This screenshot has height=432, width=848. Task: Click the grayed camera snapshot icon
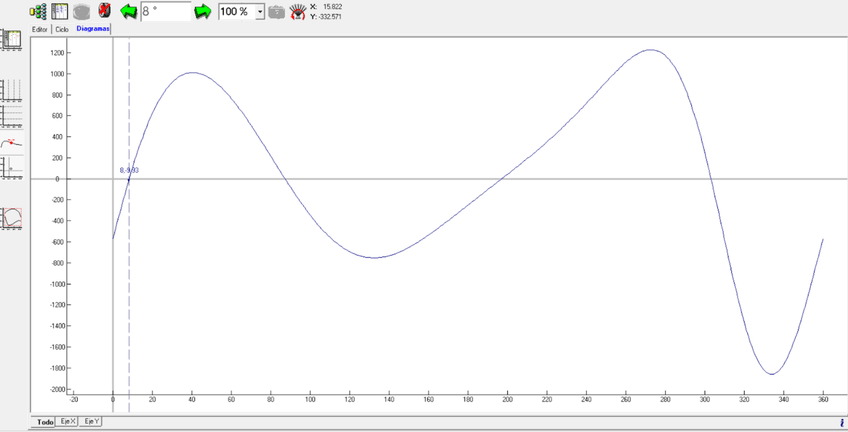pyautogui.click(x=277, y=12)
